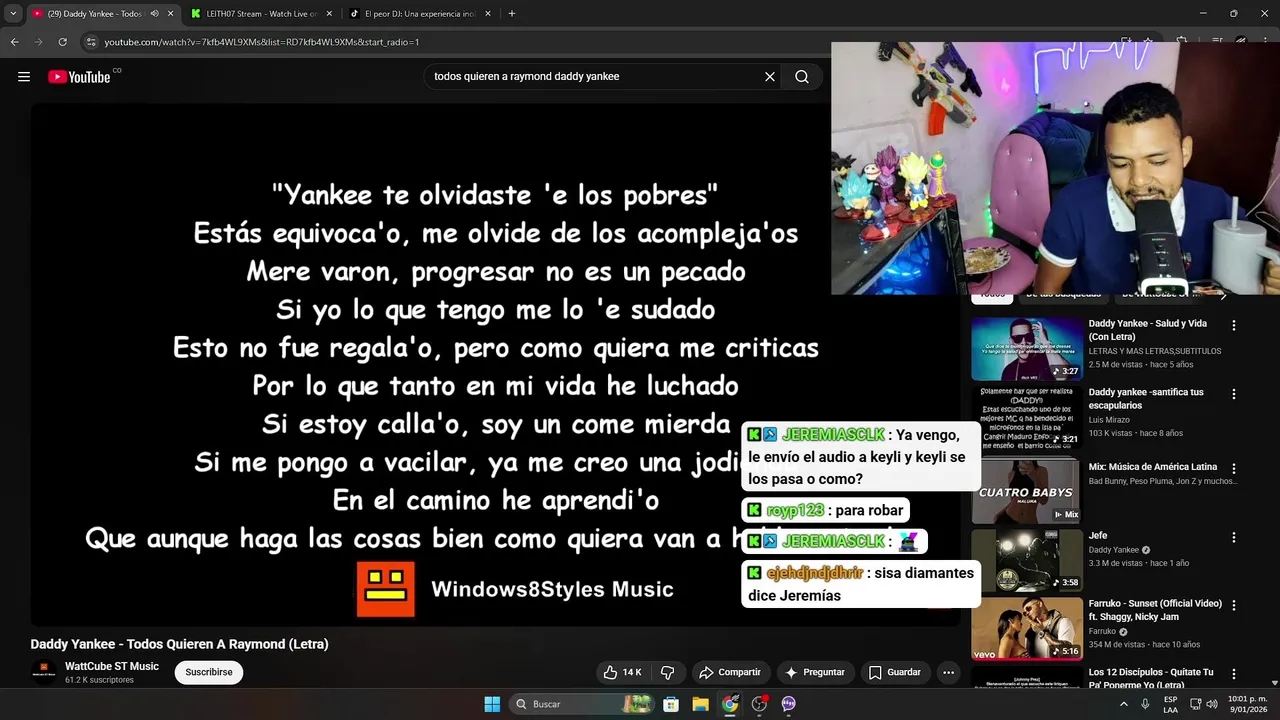Open options menu for Los 12 Discípulos video
This screenshot has height=720, width=1280.
1234,675
